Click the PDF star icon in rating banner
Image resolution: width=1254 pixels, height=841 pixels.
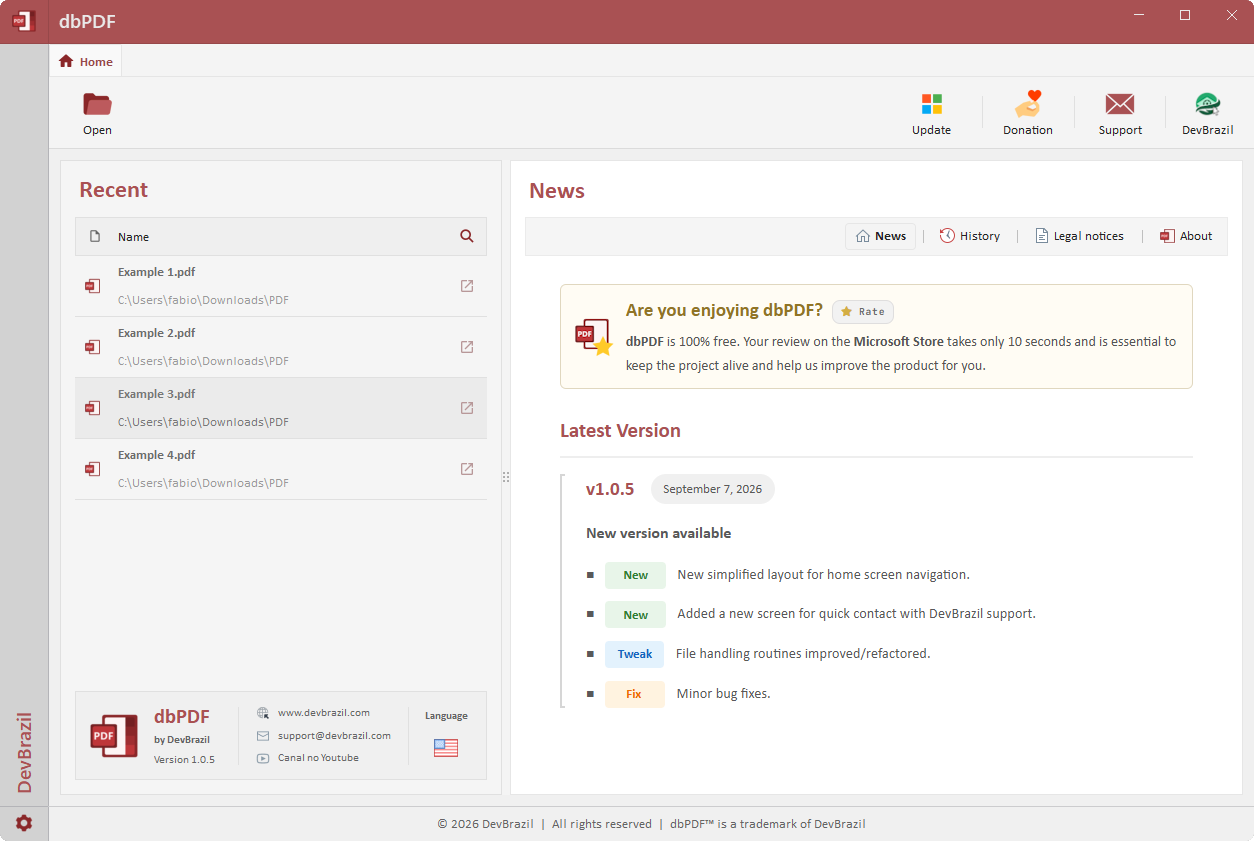(x=593, y=337)
